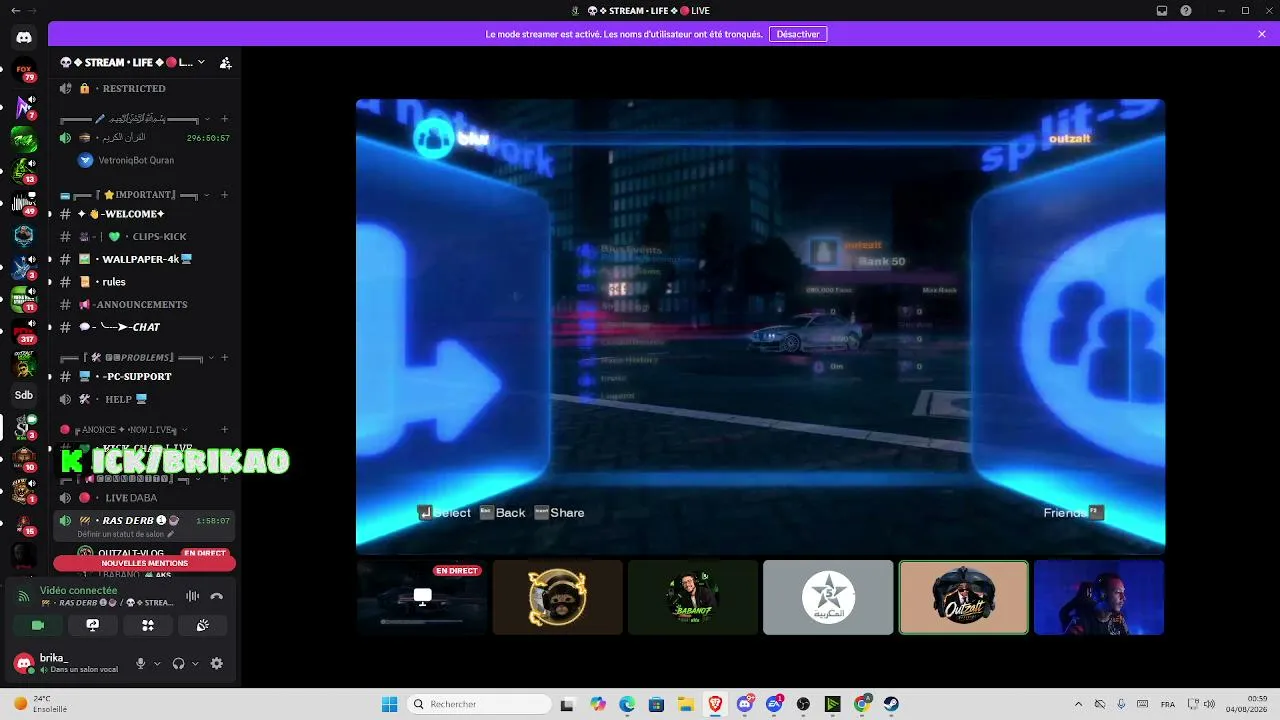
Task: Toggle noise suppression waveform icon
Action: 192,596
